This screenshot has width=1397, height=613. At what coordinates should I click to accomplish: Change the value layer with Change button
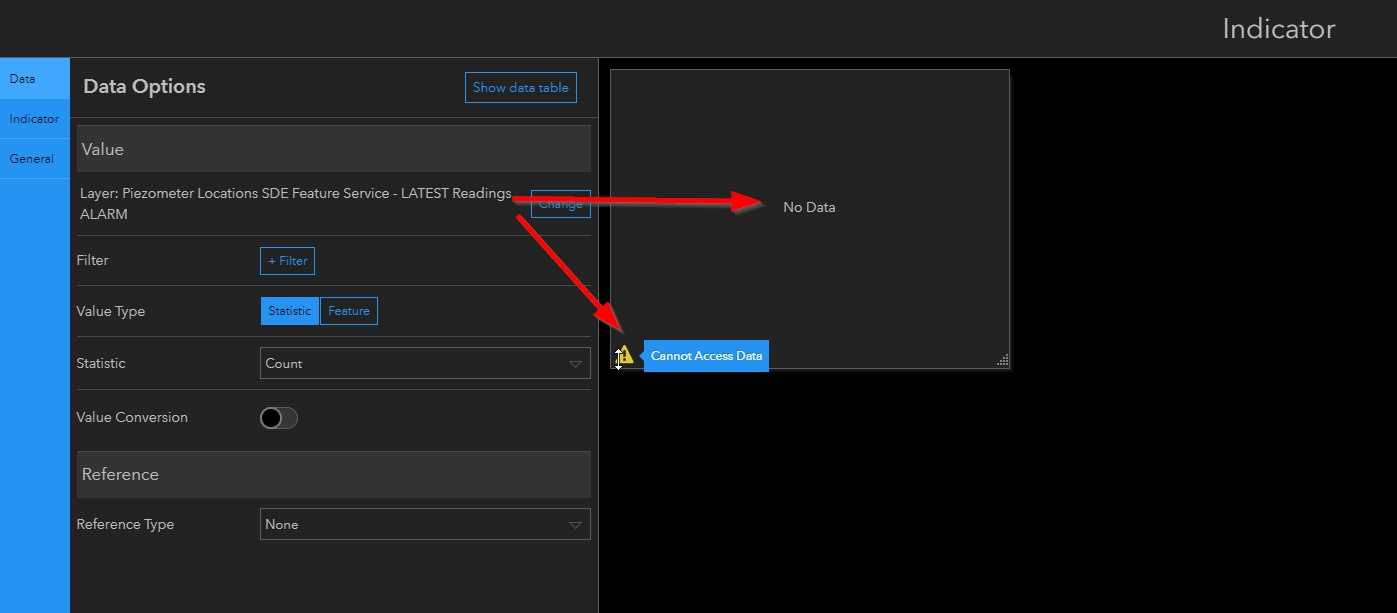point(560,203)
